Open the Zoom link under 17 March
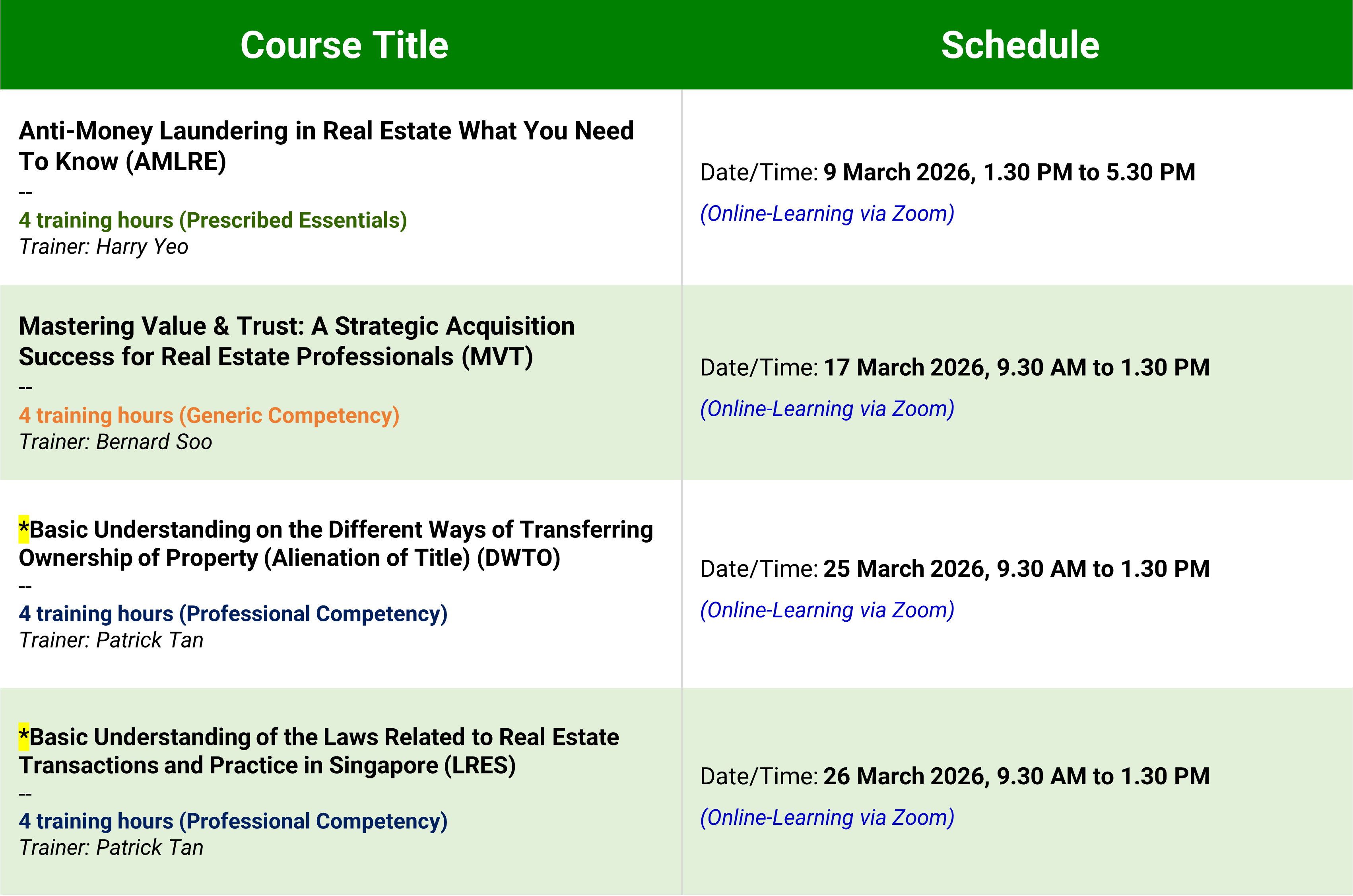1353x896 pixels. 827,409
